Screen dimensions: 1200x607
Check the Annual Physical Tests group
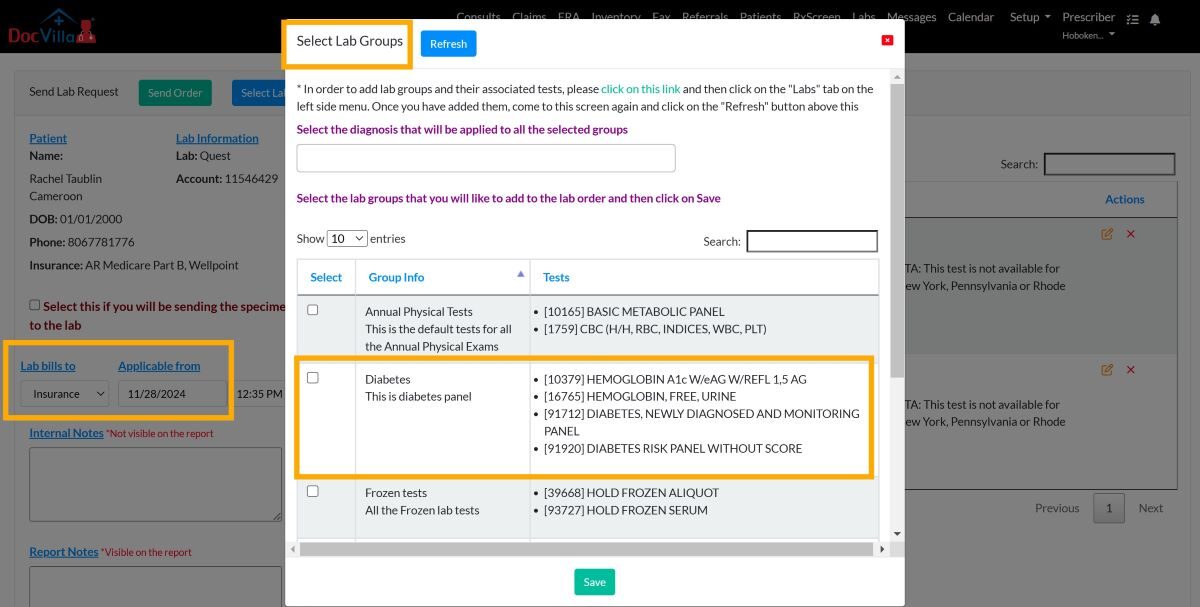tap(313, 311)
